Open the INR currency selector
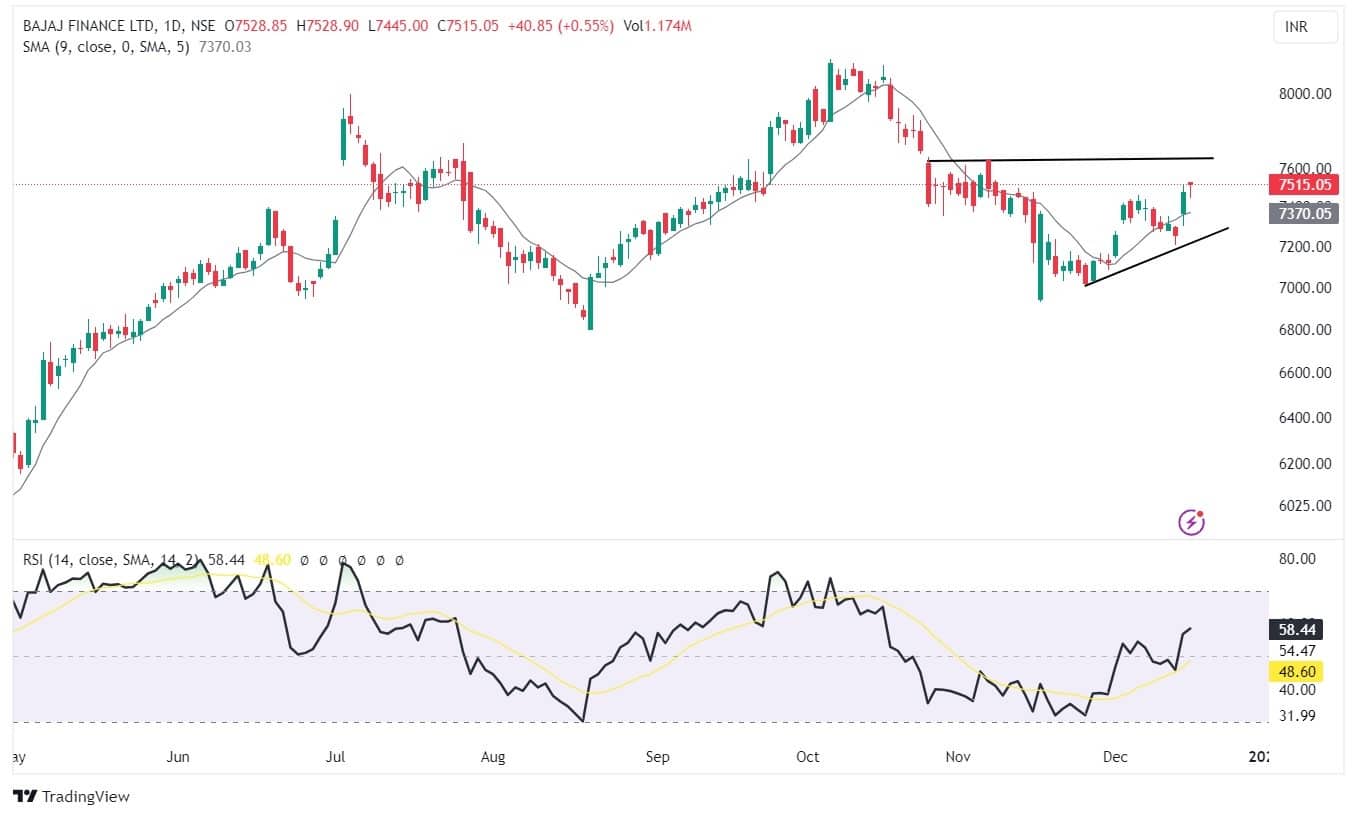Screen dimensions: 1357x818 click(1304, 28)
